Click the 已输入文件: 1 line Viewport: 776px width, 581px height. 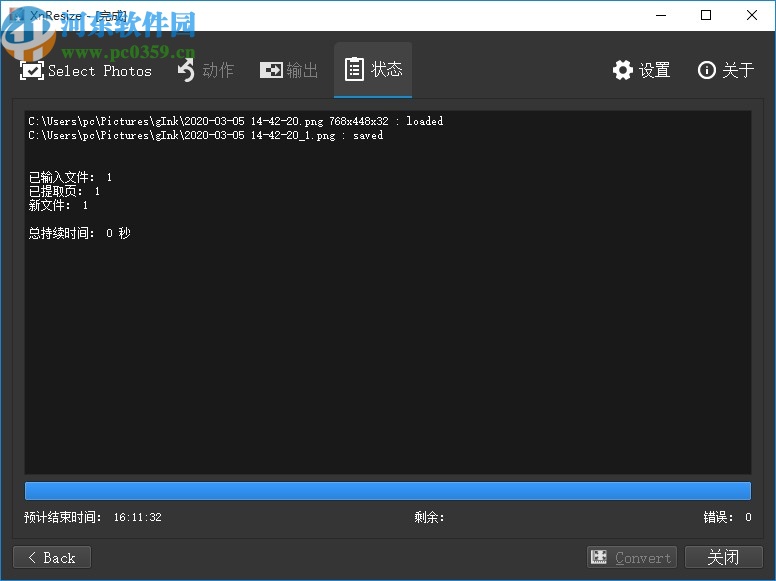point(70,177)
